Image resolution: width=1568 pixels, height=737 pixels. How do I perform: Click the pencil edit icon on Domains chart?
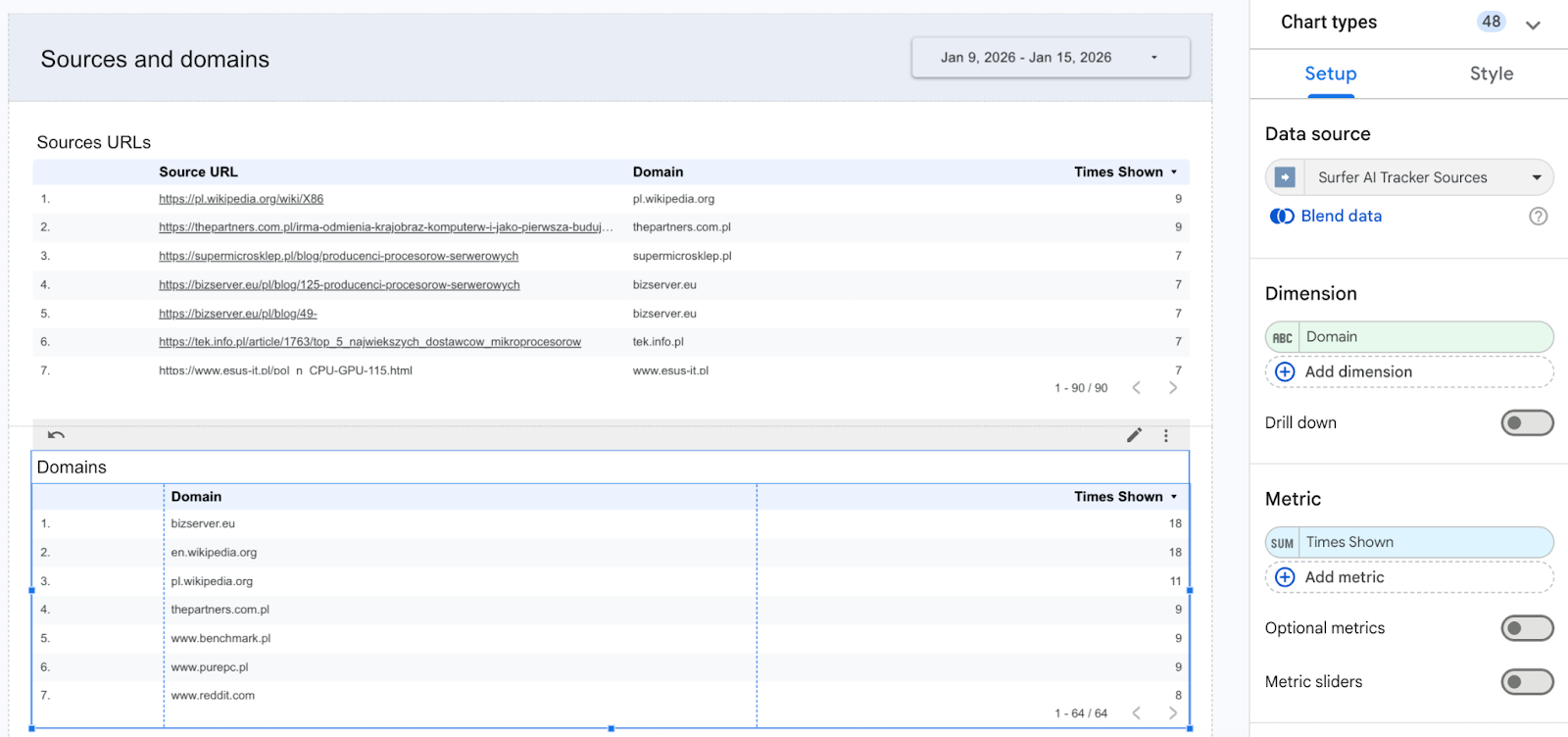click(1134, 435)
